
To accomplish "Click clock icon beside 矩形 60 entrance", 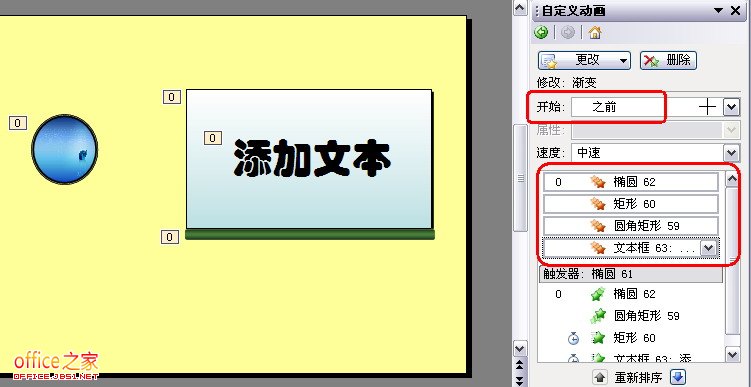I will coord(573,339).
